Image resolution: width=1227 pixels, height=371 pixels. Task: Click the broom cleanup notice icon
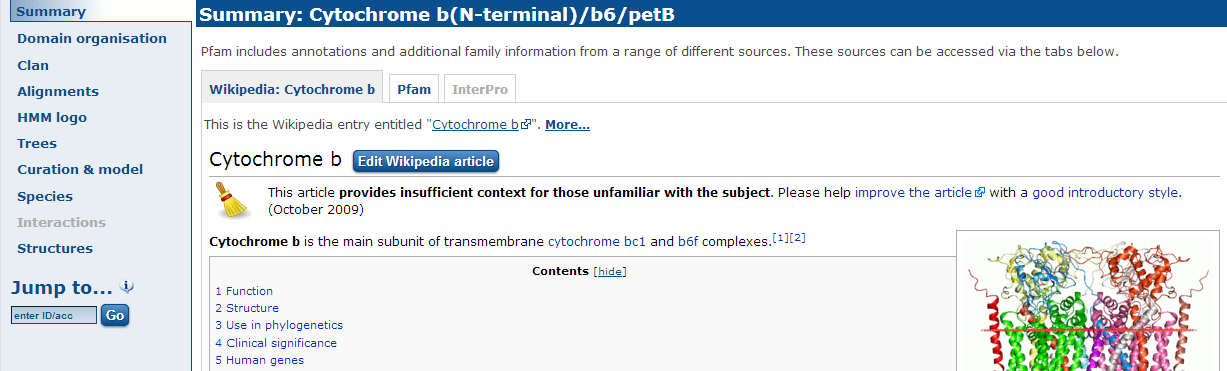[x=234, y=200]
